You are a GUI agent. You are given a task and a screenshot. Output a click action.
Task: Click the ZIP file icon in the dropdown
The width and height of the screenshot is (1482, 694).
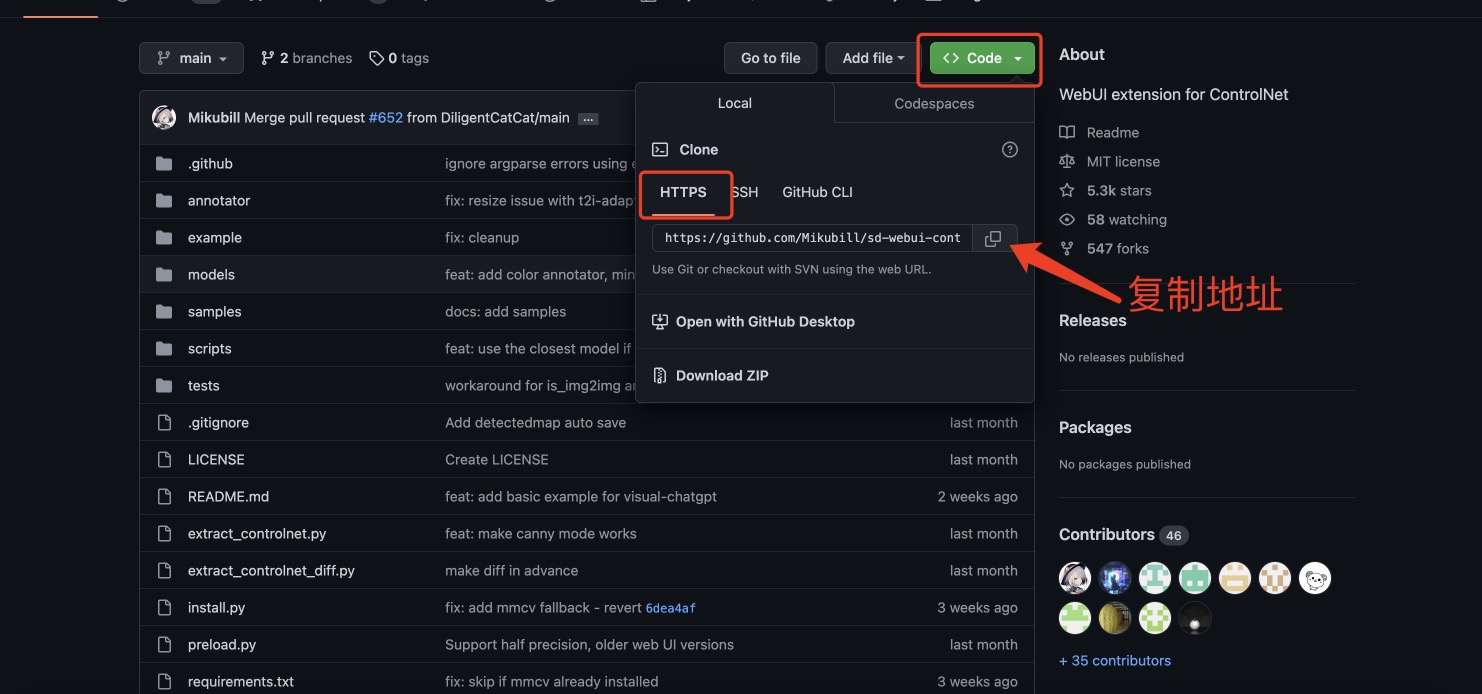point(660,375)
